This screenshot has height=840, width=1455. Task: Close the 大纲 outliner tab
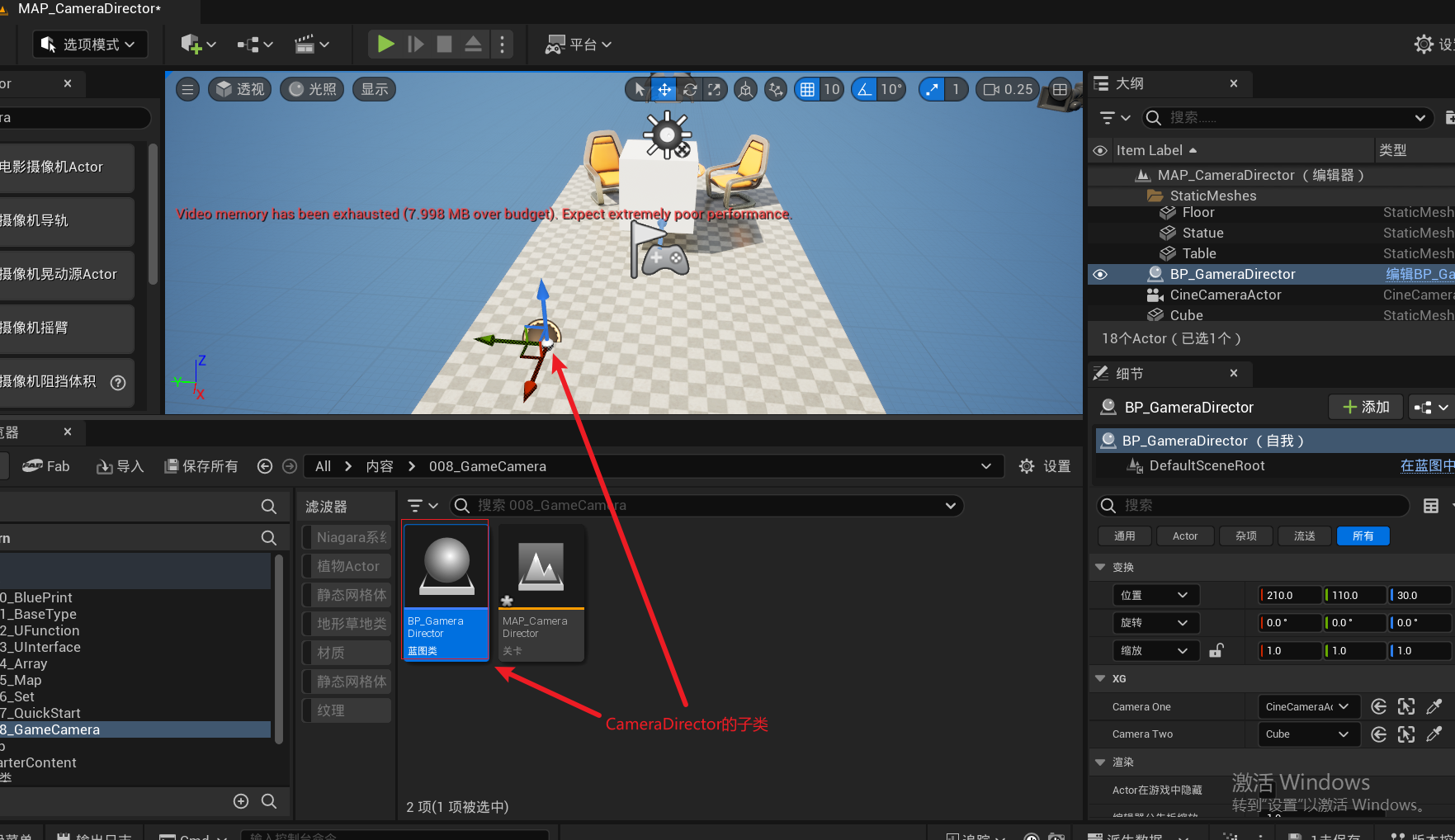click(x=1233, y=83)
